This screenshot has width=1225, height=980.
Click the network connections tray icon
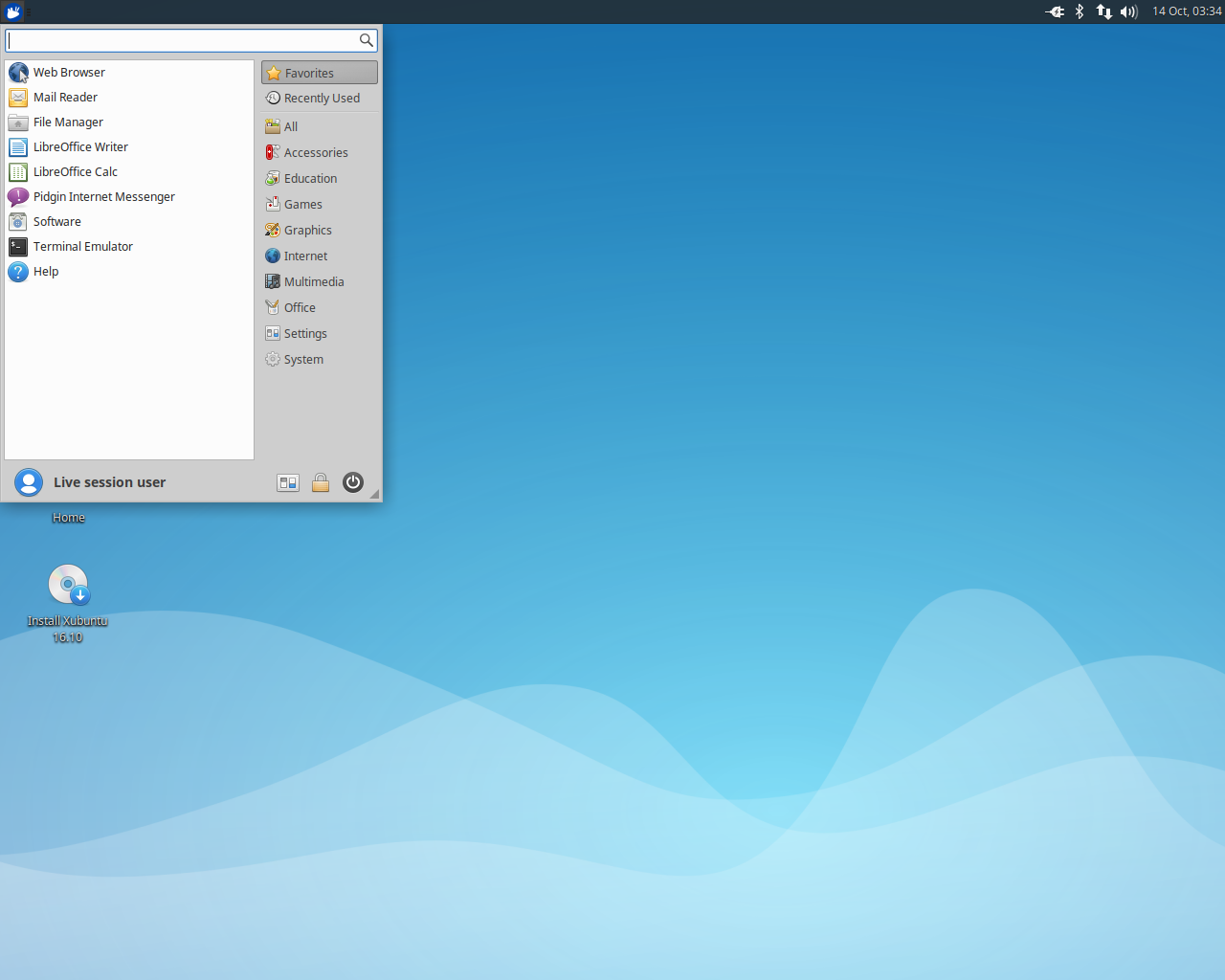pyautogui.click(x=1103, y=11)
